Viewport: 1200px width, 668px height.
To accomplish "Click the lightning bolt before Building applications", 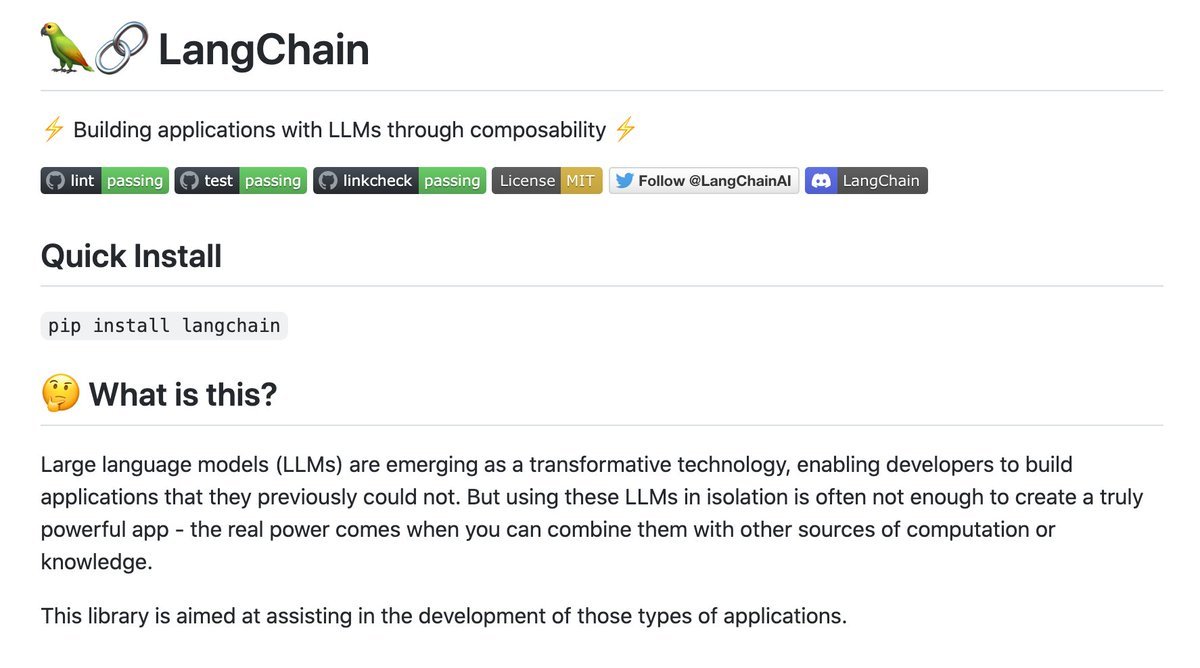I will (x=54, y=130).
